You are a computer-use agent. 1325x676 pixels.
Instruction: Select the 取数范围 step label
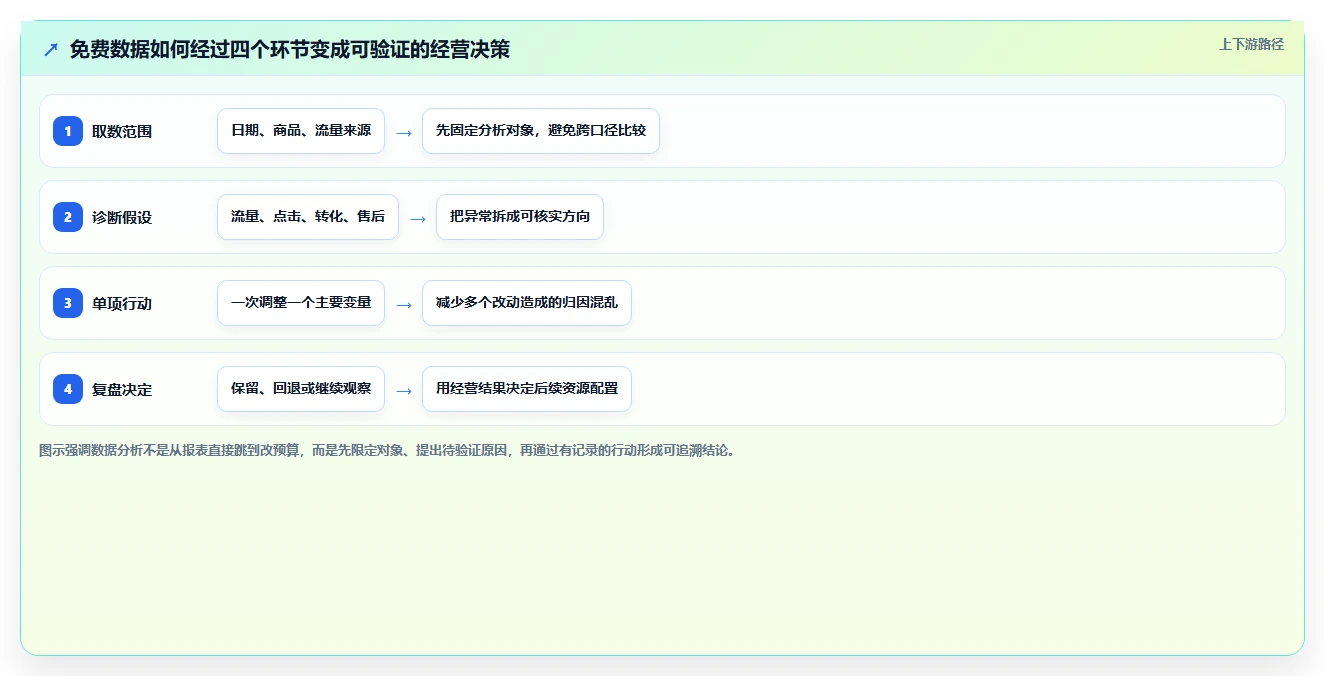[122, 131]
